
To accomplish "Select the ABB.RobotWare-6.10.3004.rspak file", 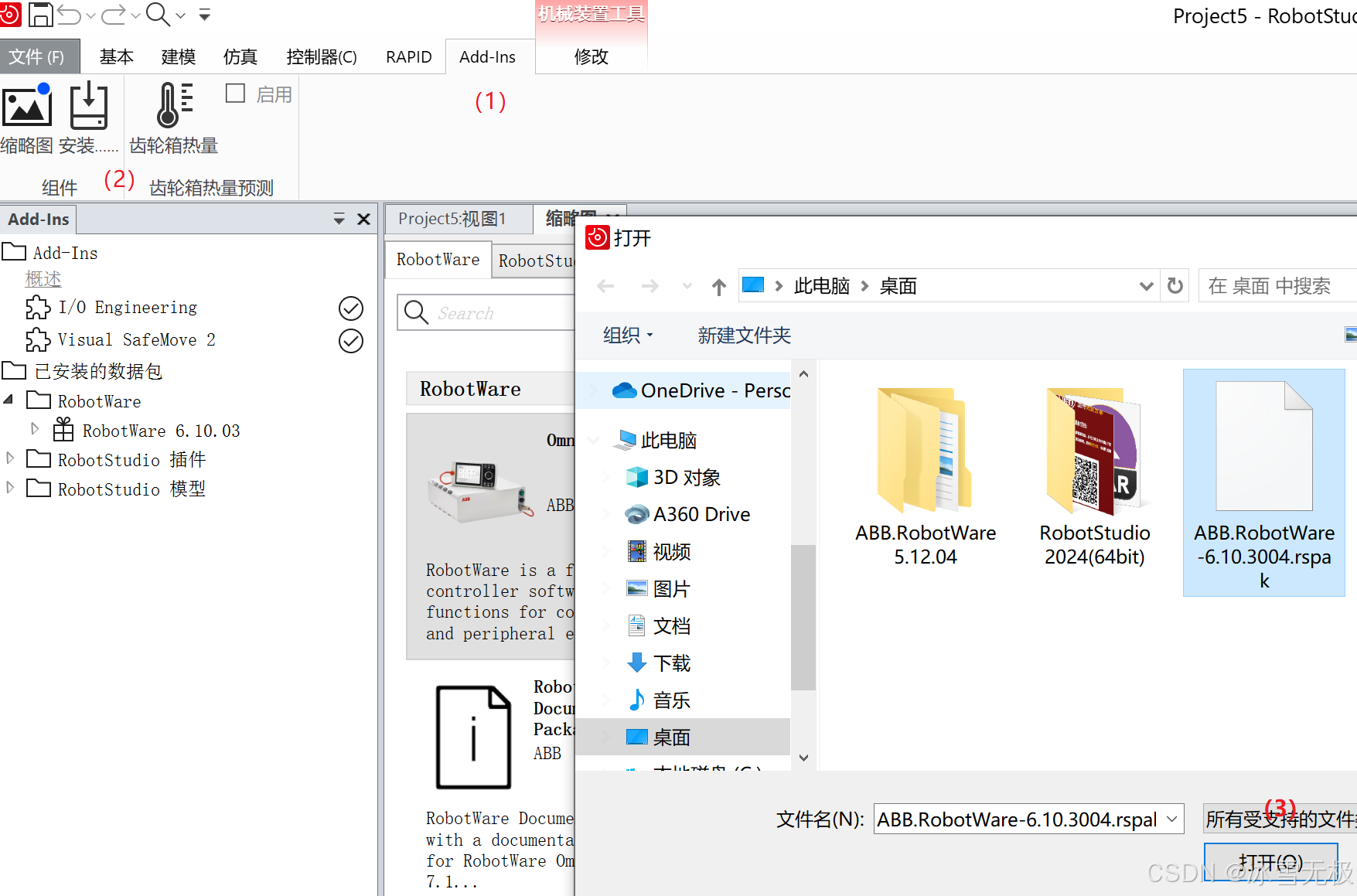I will click(x=1264, y=483).
